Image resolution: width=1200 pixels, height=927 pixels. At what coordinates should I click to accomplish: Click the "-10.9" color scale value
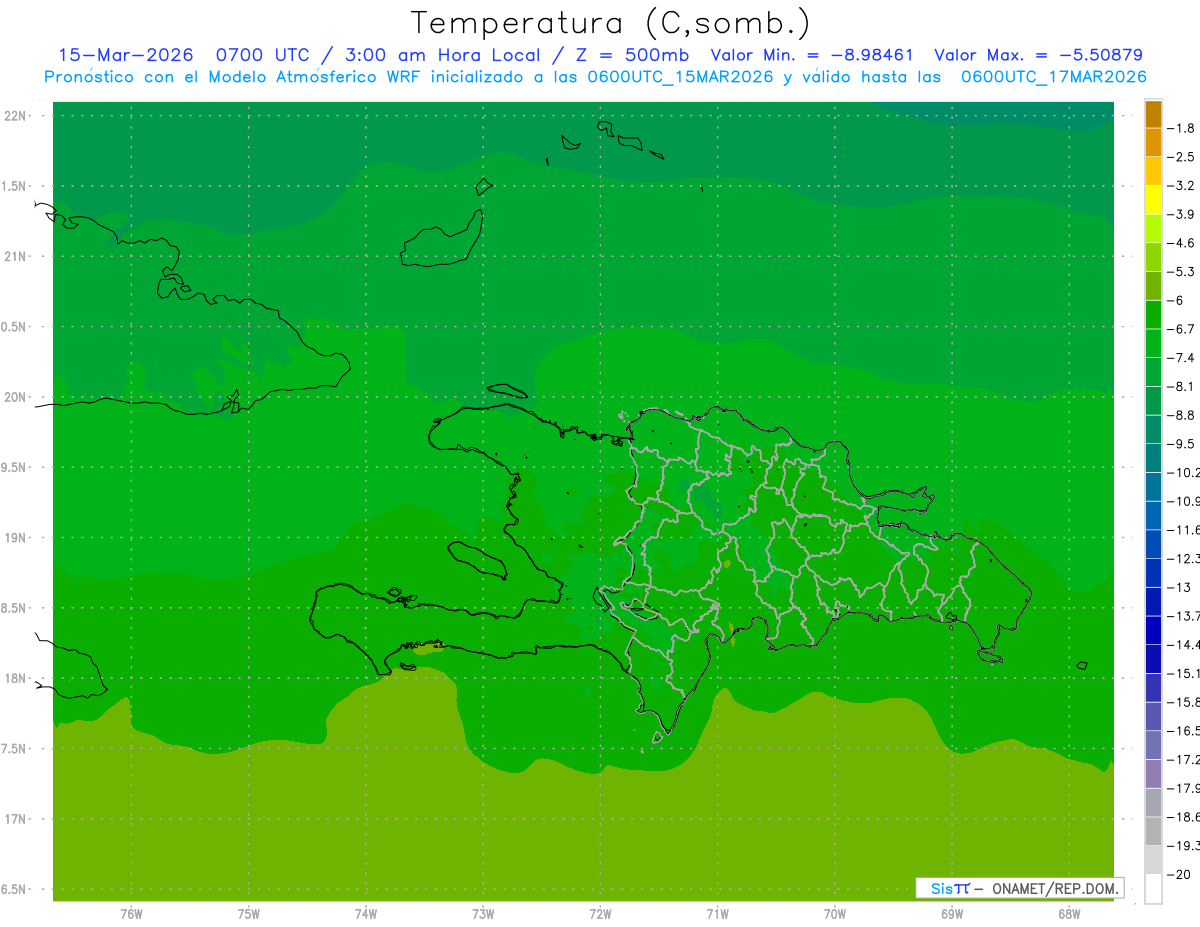[x=1184, y=501]
